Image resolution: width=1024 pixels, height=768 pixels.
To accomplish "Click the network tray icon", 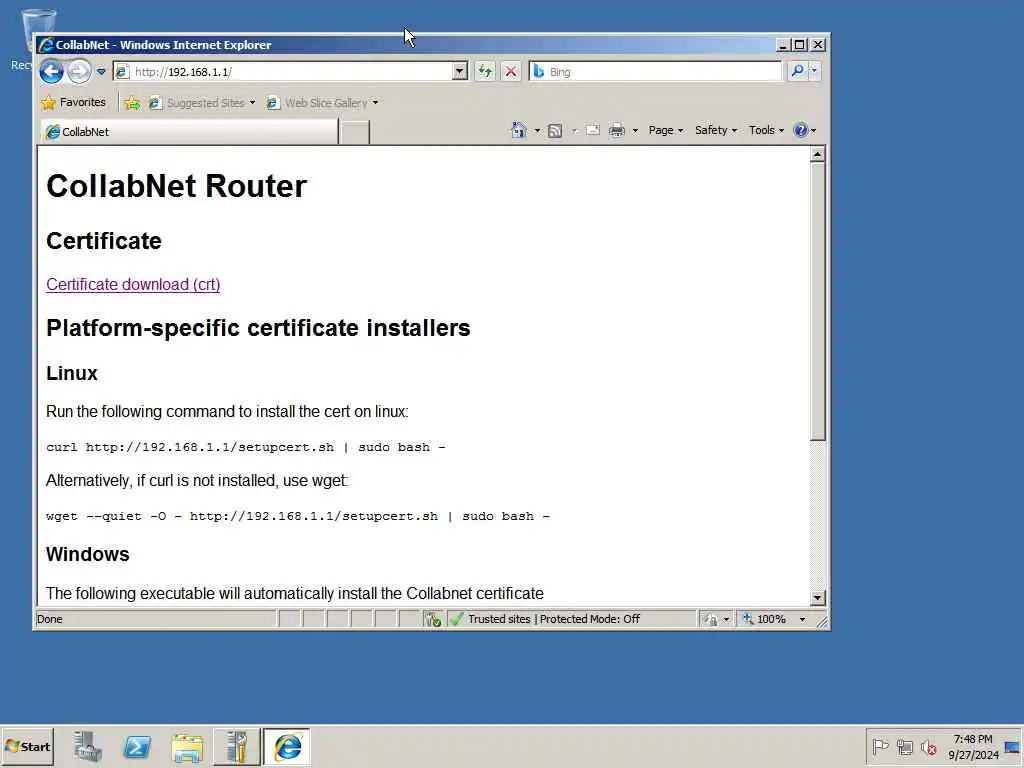I will tap(904, 747).
